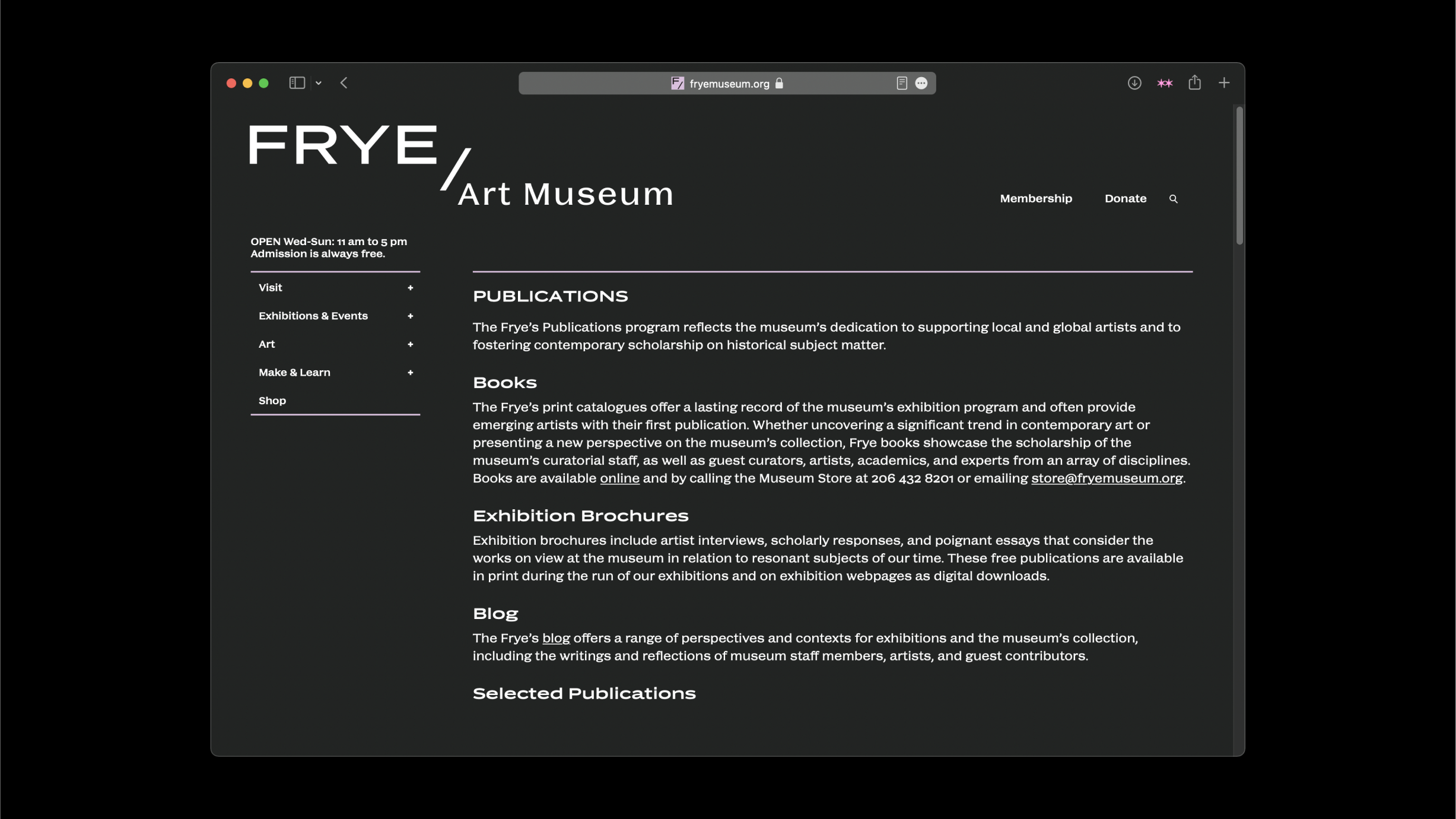Click the fryemuseum.org address field
Viewport: 1456px width, 819px height.
[x=729, y=84]
